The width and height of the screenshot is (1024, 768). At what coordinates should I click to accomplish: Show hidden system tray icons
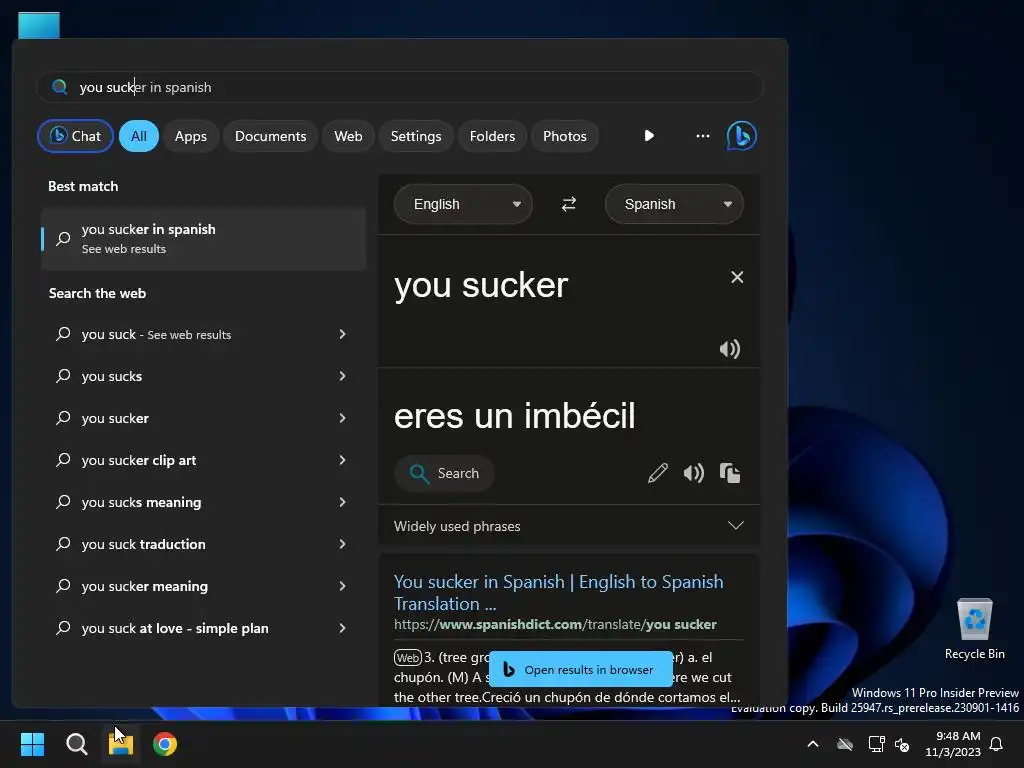(x=813, y=744)
